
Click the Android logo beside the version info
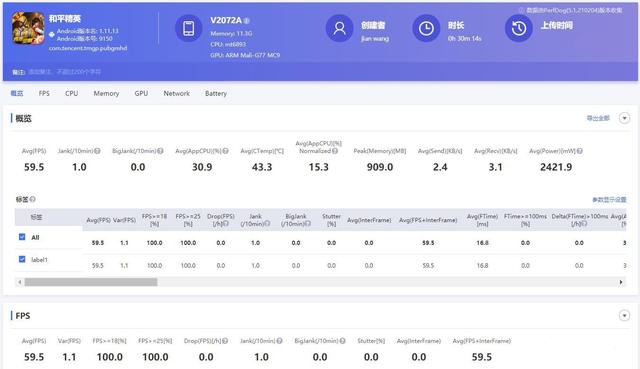click(52, 35)
